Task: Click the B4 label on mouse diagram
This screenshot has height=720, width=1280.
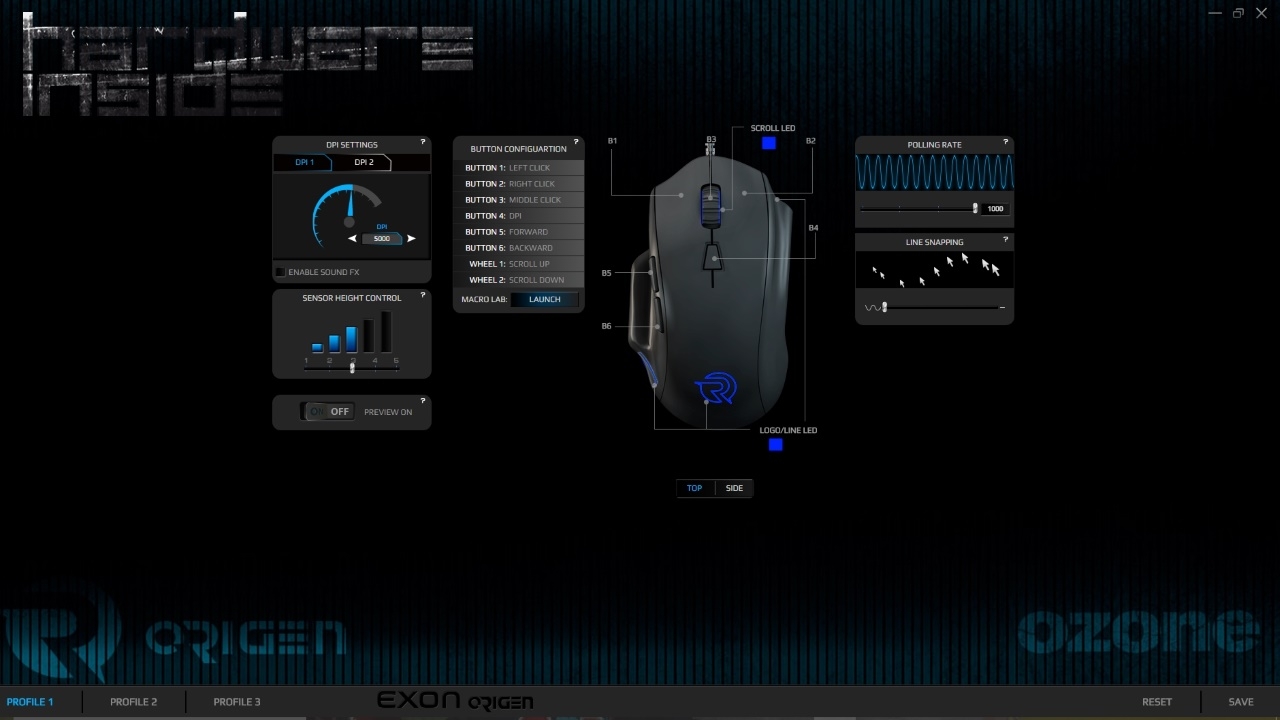Action: [813, 228]
